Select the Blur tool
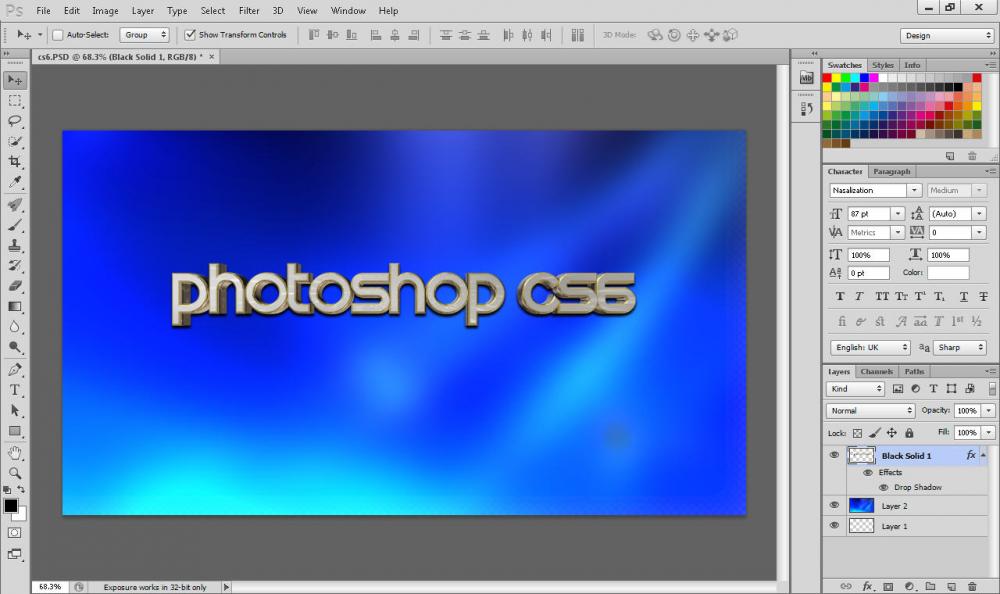 coord(15,327)
